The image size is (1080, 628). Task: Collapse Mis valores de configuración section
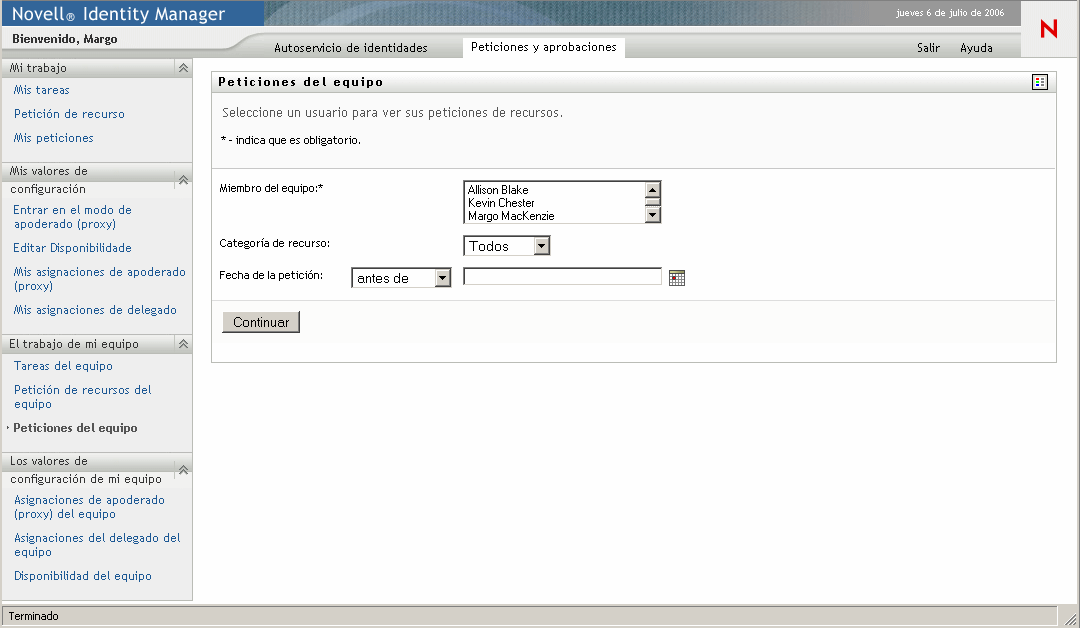[x=183, y=180]
